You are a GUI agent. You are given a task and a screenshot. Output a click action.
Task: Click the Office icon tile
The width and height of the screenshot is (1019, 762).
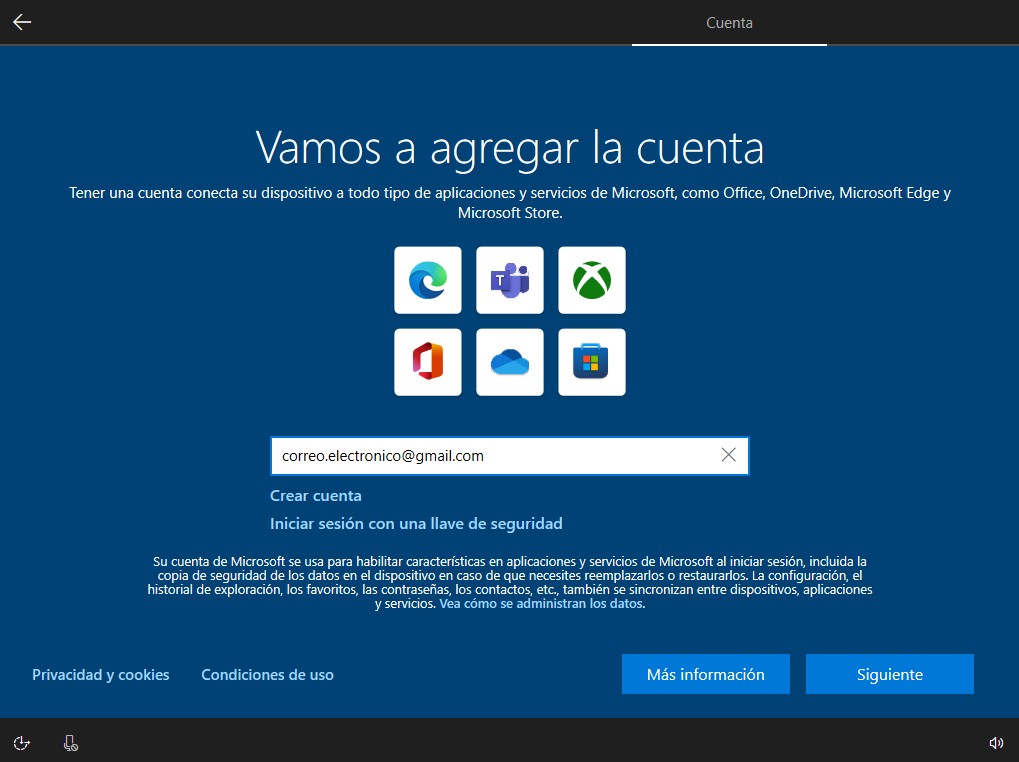[x=428, y=362]
